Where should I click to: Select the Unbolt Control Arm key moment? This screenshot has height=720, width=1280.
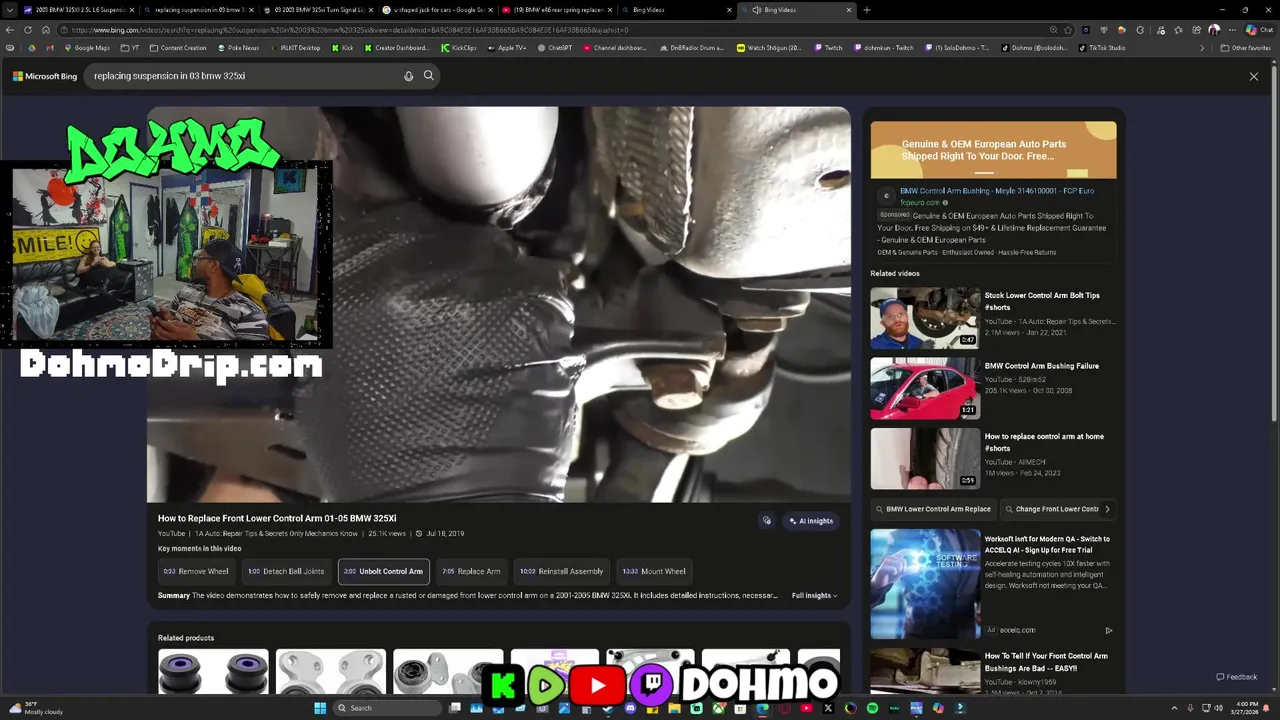point(384,571)
